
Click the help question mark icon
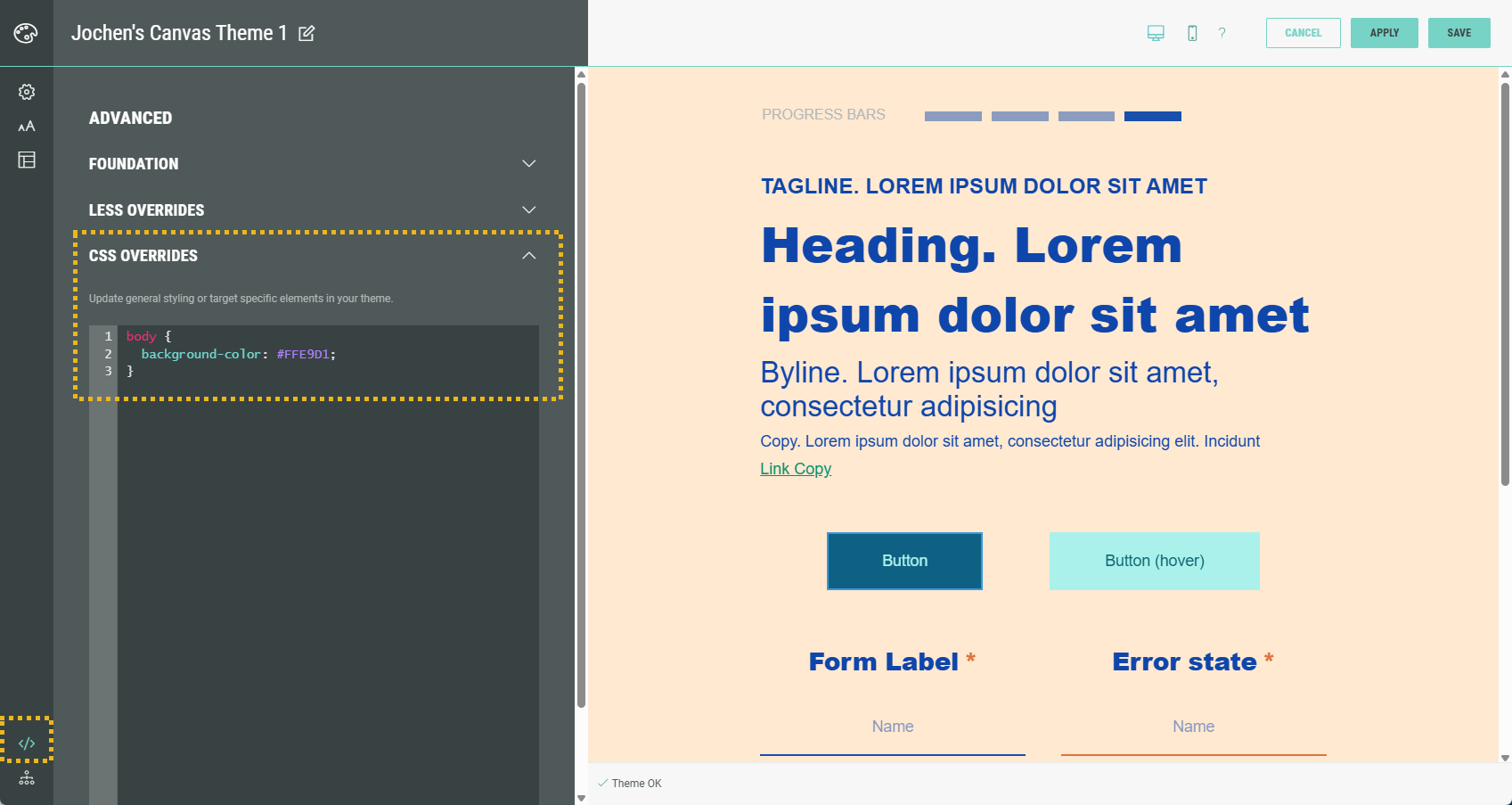pyautogui.click(x=1222, y=33)
